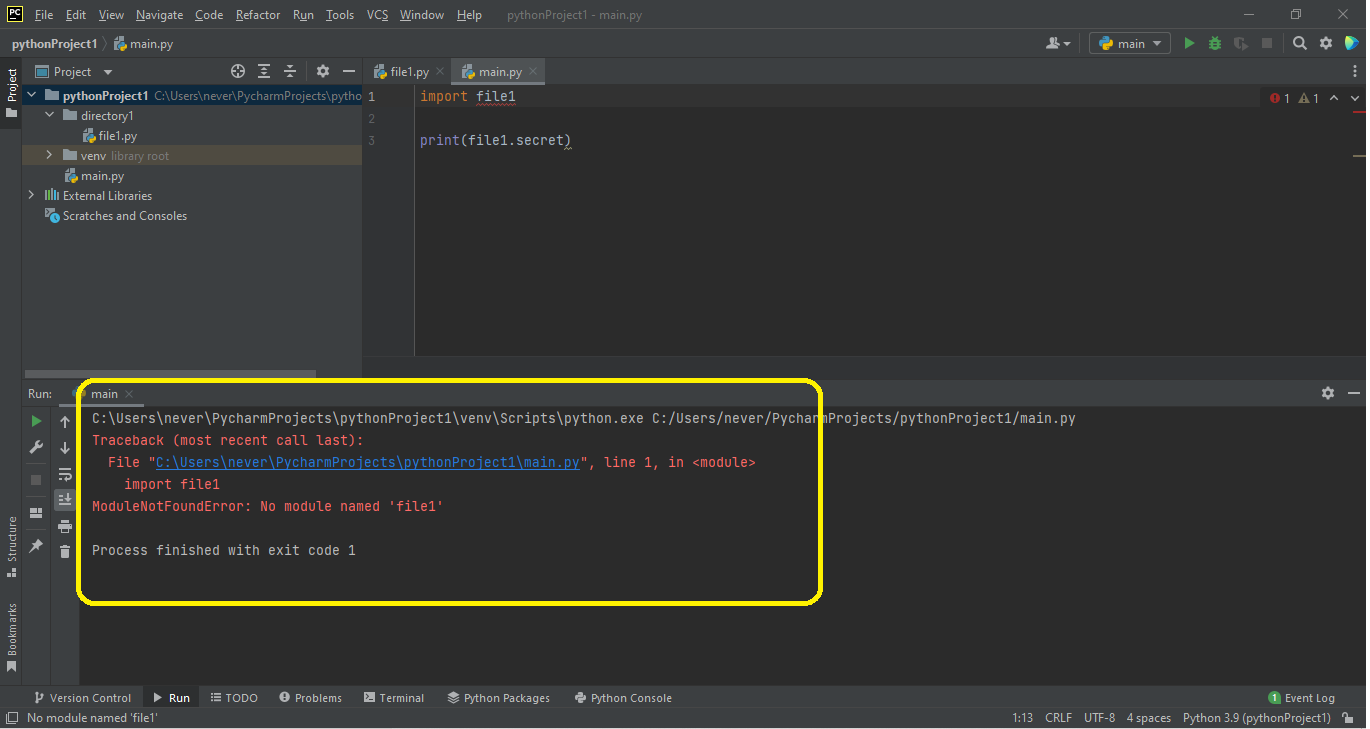
Task: Debug main using the bug icon
Action: [x=1213, y=43]
